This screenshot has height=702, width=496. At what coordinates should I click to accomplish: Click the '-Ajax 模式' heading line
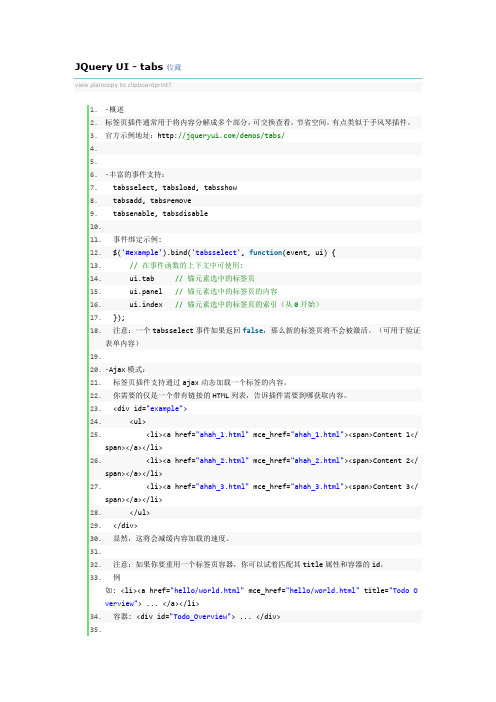125,369
